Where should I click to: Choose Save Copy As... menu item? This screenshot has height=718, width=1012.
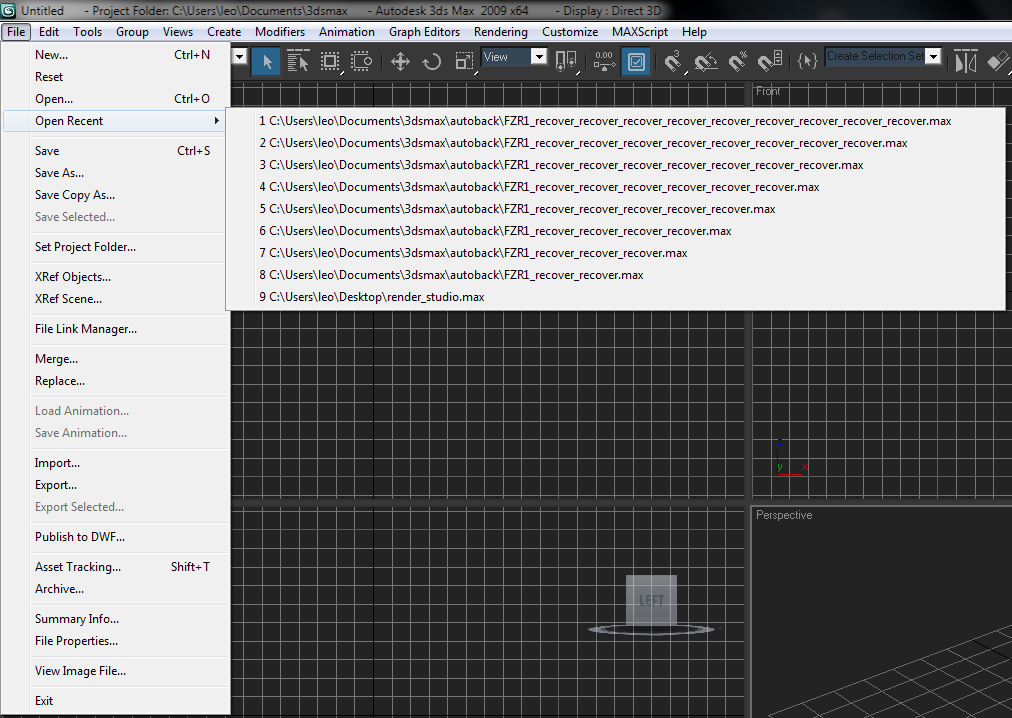(x=116, y=194)
